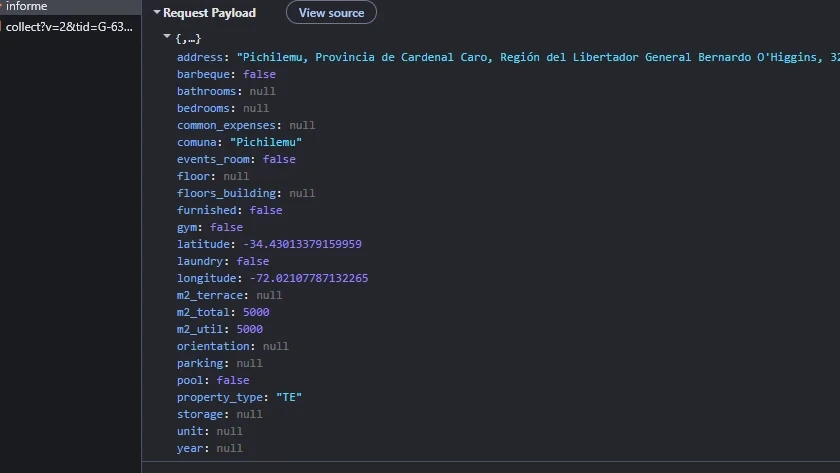Image resolution: width=840 pixels, height=473 pixels.
Task: Click the pool false value
Action: [x=233, y=380]
